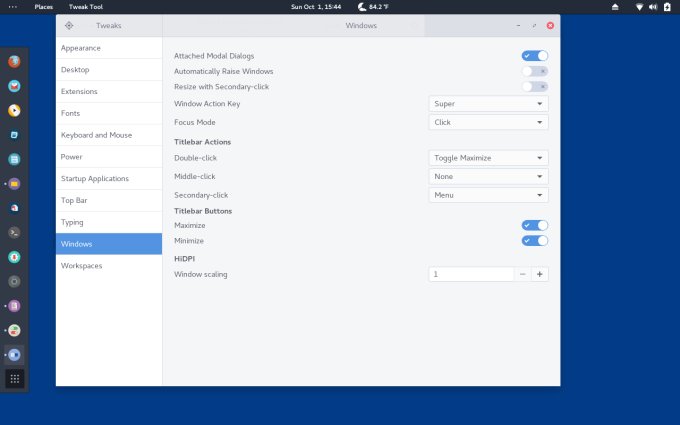Open the volume speaker indicator
The height and width of the screenshot is (425, 680).
pos(653,7)
